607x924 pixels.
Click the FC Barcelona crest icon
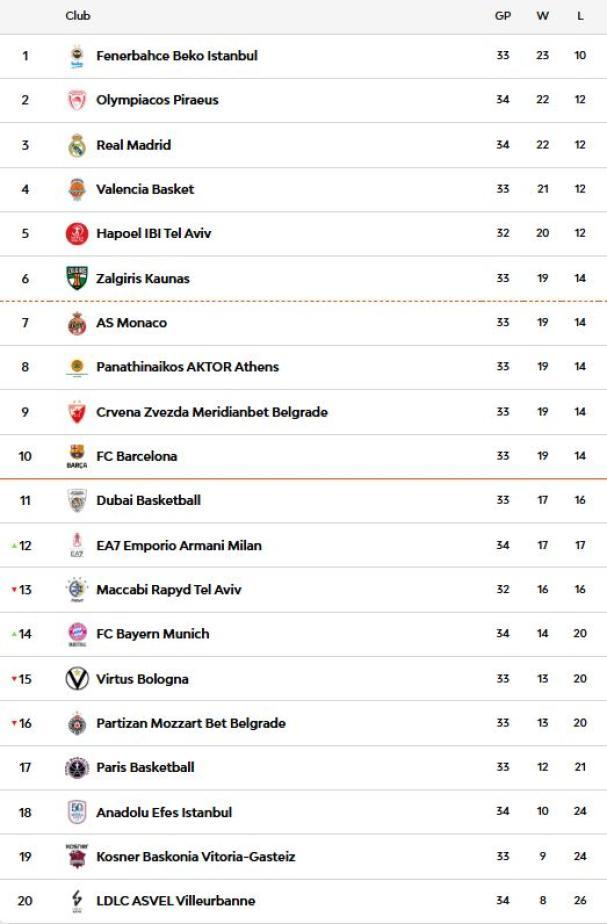click(77, 456)
